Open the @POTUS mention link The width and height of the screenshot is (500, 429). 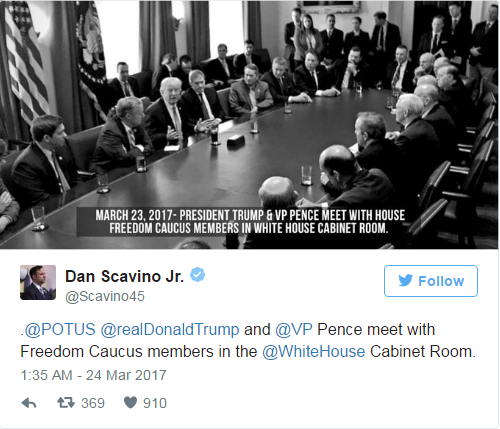(60, 330)
